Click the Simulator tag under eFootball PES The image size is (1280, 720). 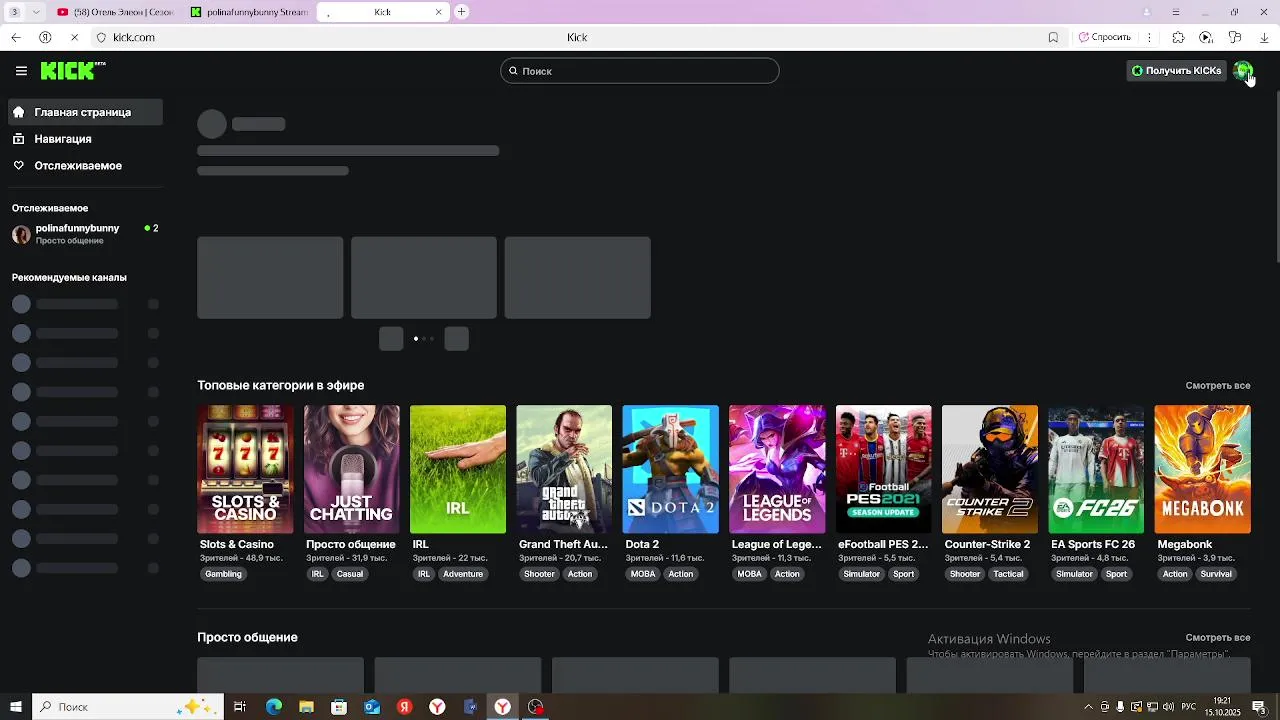[x=861, y=574]
